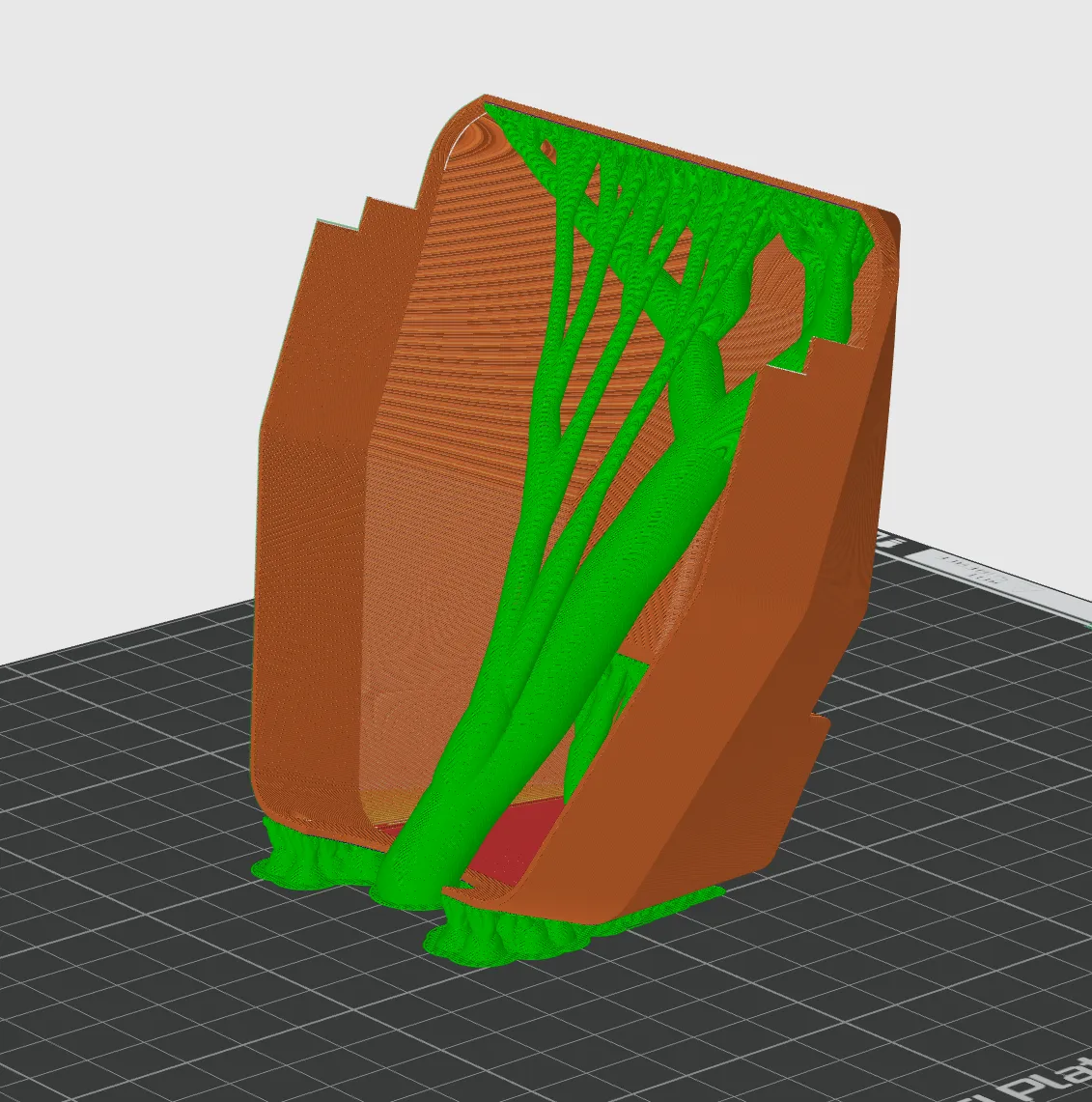
Task: Click the thin leftmost support branch
Action: (x=560, y=316)
